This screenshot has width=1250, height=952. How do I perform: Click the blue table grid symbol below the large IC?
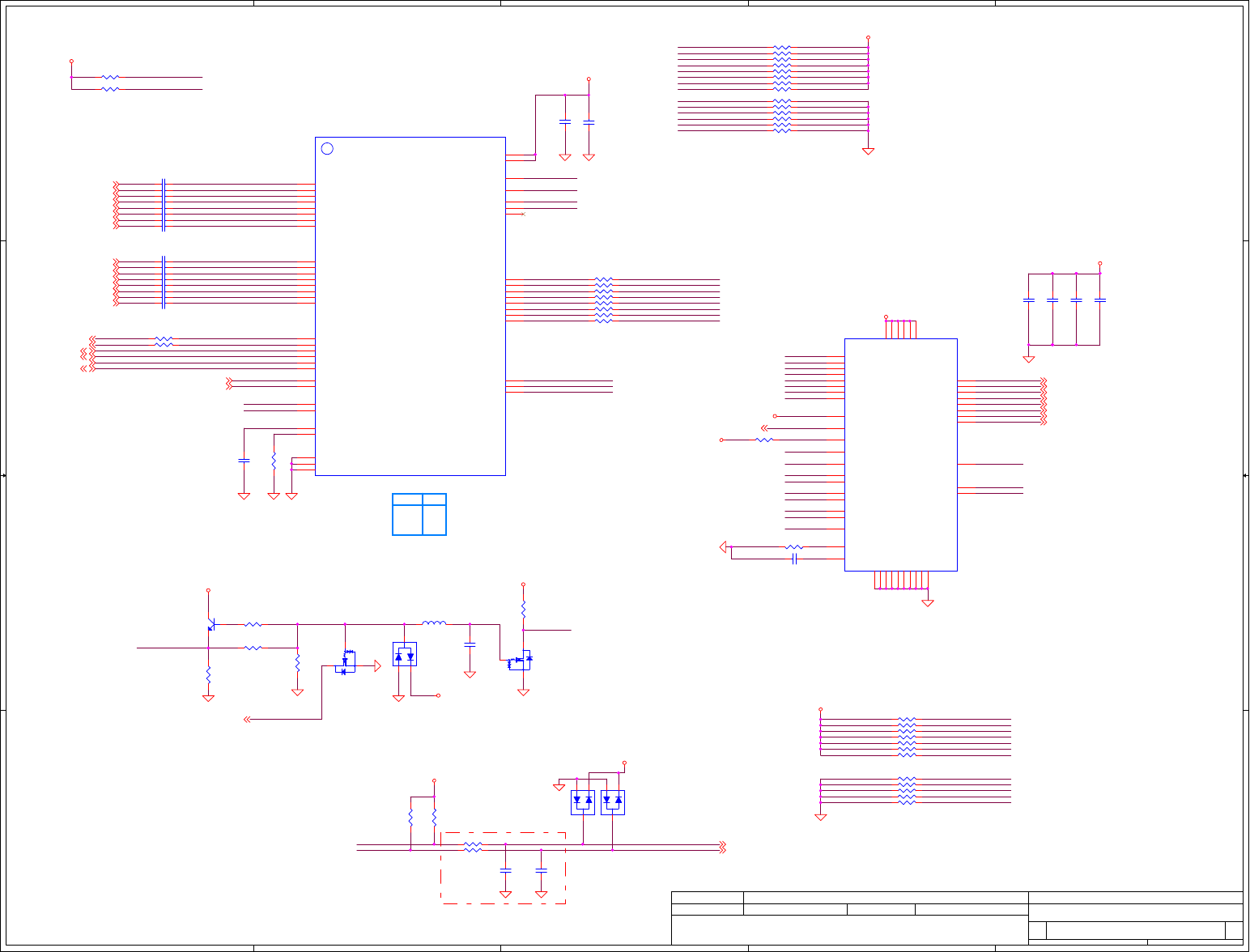[x=419, y=514]
